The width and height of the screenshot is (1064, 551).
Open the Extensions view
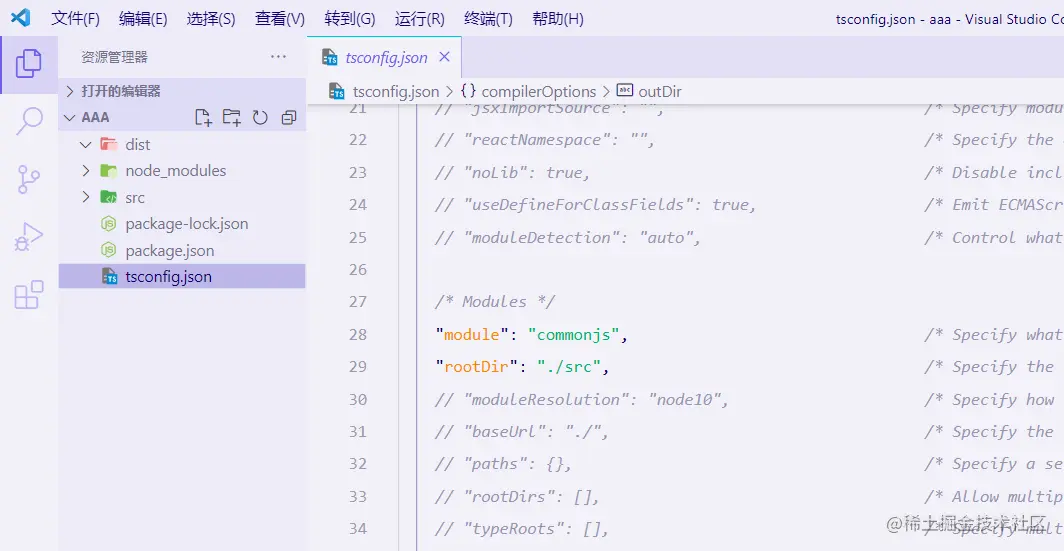click(28, 295)
